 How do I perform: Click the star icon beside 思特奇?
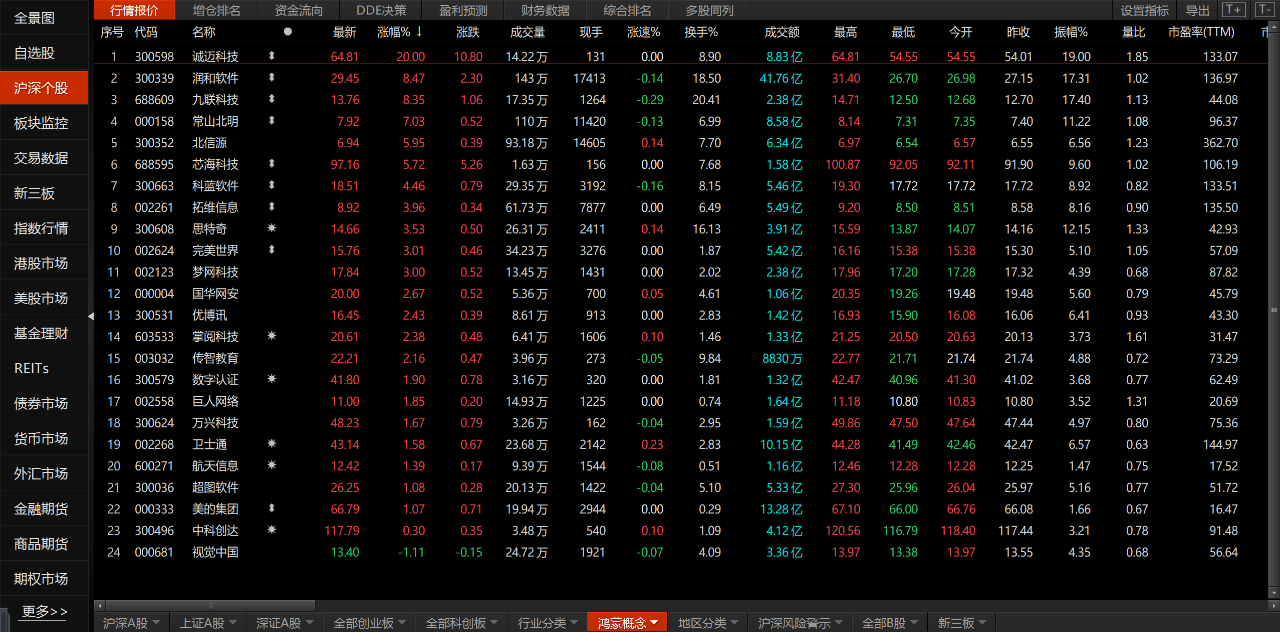[271, 229]
